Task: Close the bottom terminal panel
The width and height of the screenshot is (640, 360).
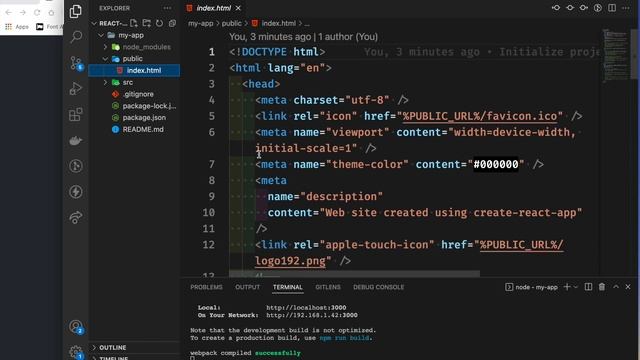Action: 628,287
